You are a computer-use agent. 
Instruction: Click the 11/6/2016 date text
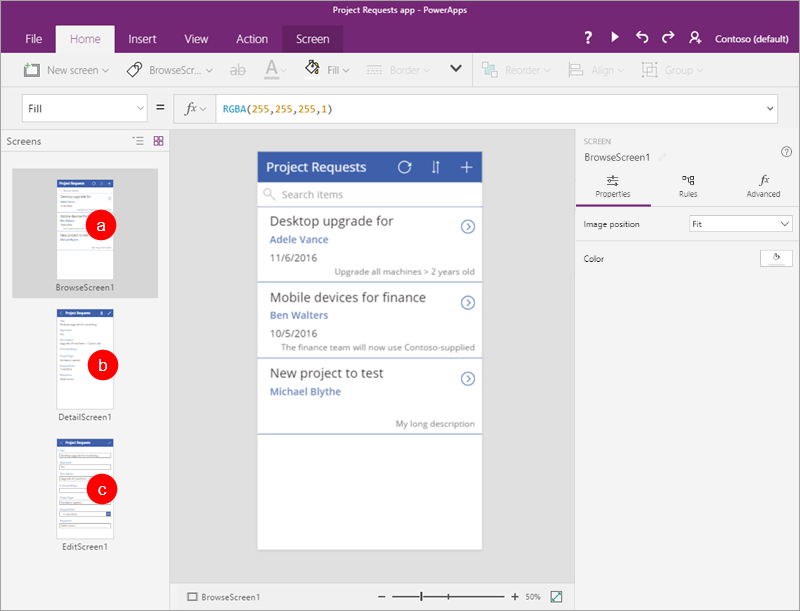point(293,258)
